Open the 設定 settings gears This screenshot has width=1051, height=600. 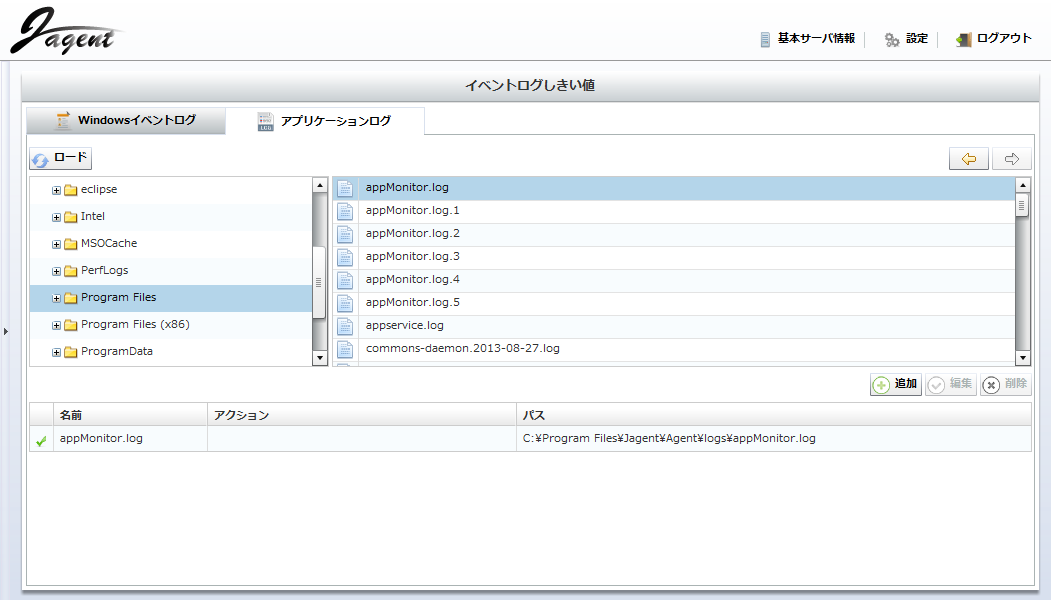coord(905,39)
